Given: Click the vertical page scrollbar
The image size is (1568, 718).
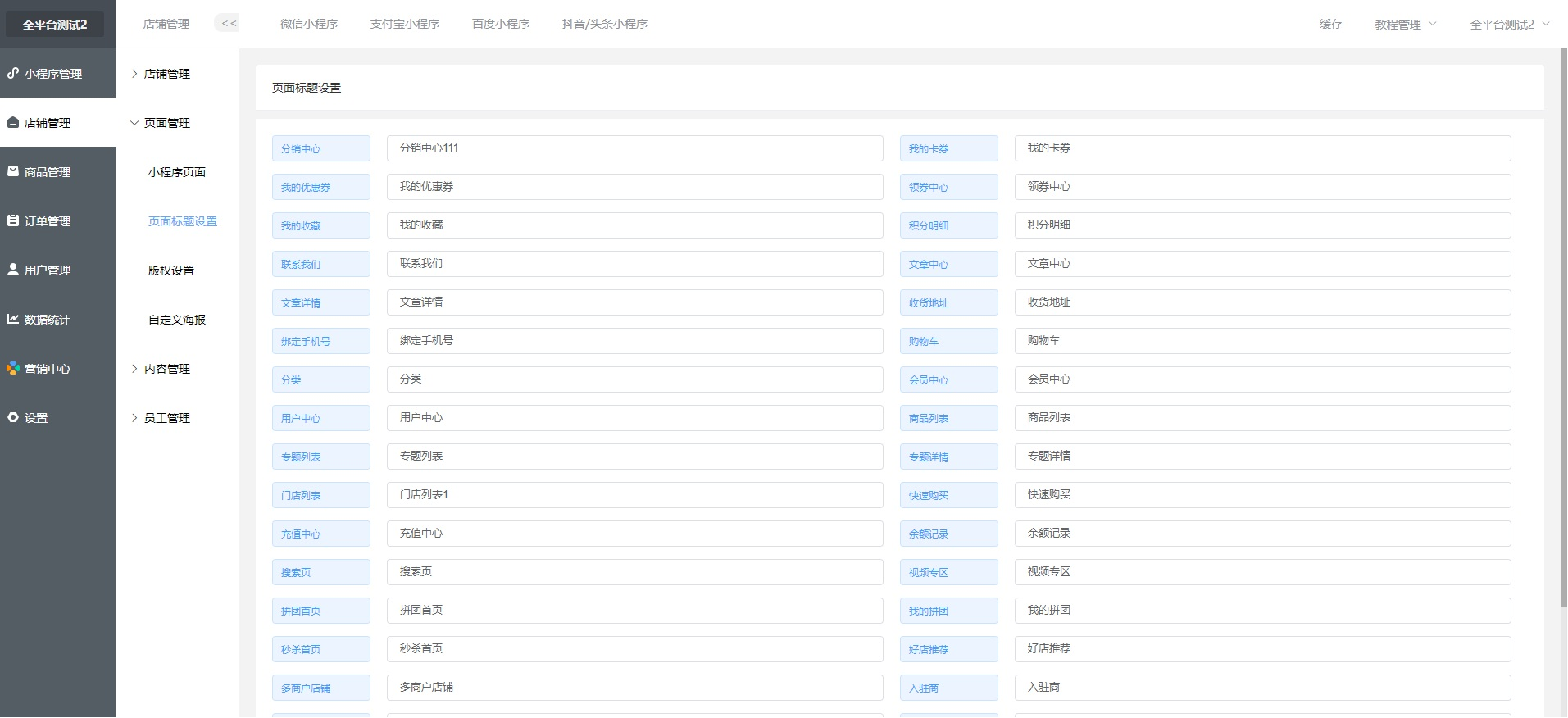Looking at the screenshot, I should 1564,328.
